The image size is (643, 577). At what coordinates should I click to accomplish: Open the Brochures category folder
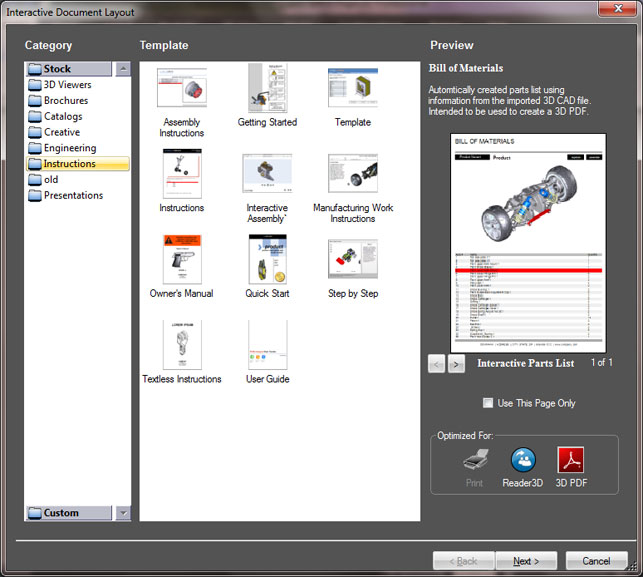point(66,101)
